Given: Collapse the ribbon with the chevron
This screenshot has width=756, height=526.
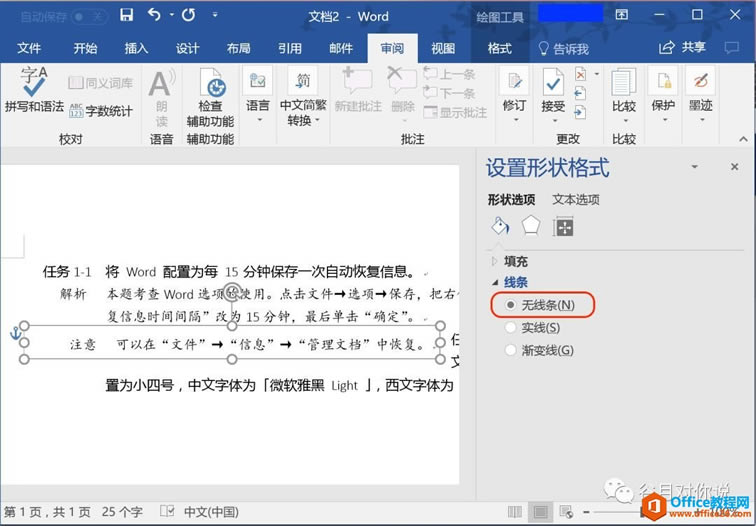Looking at the screenshot, I should pyautogui.click(x=743, y=139).
